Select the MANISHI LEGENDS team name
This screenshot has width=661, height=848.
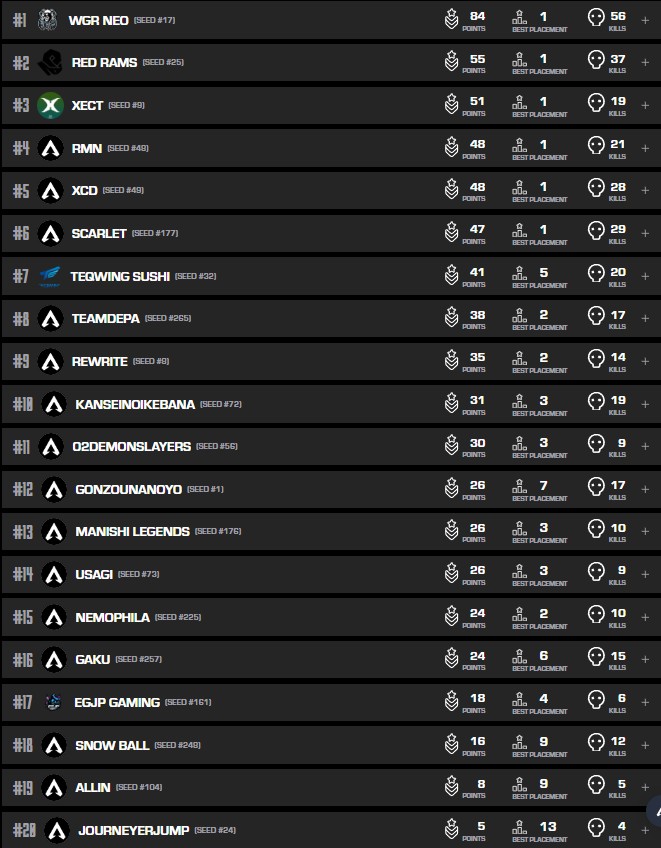point(132,532)
